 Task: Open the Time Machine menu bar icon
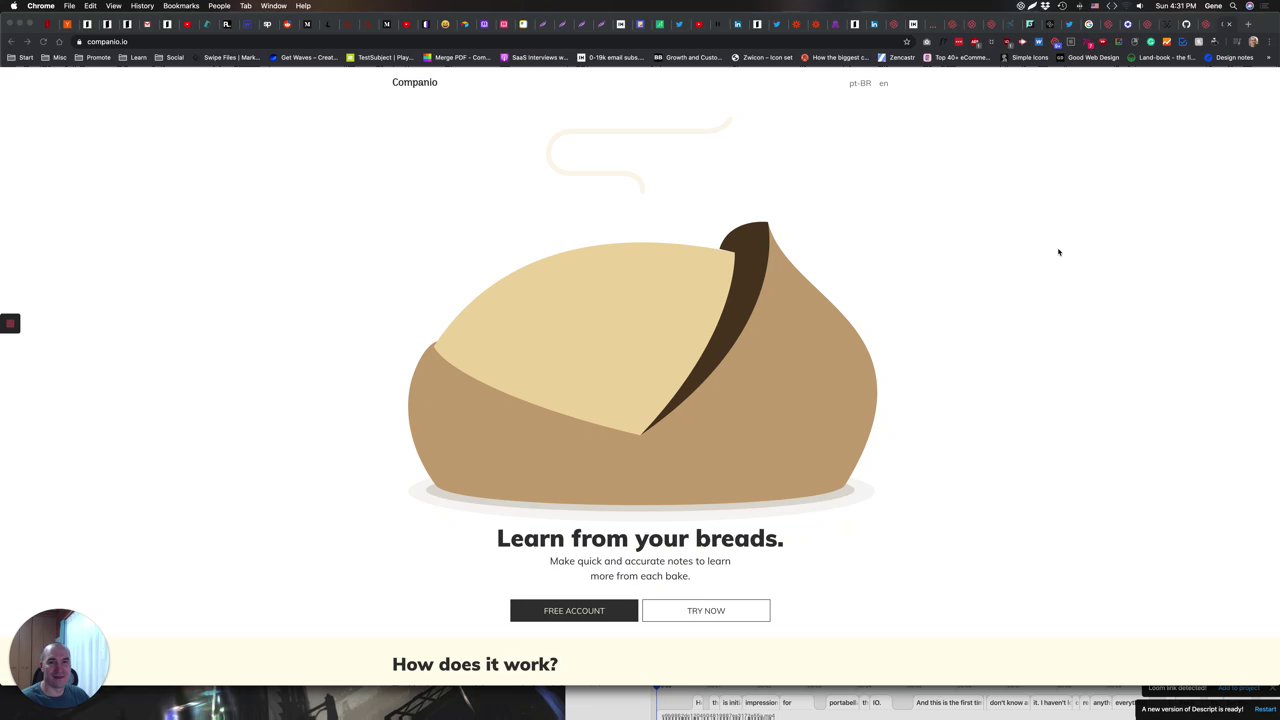pos(1062,6)
